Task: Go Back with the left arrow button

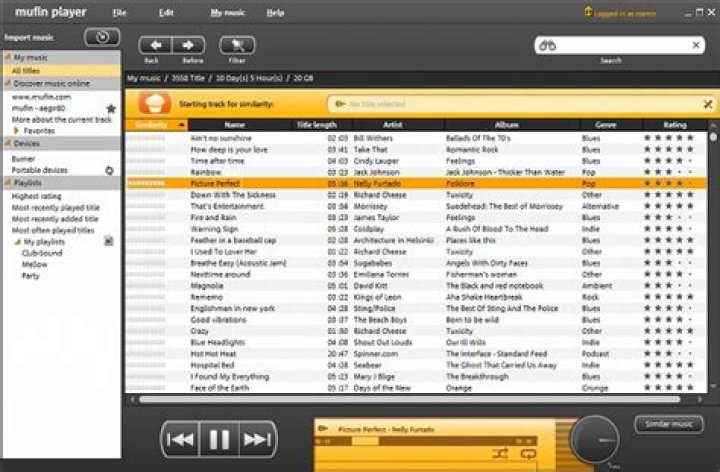Action: coord(156,45)
